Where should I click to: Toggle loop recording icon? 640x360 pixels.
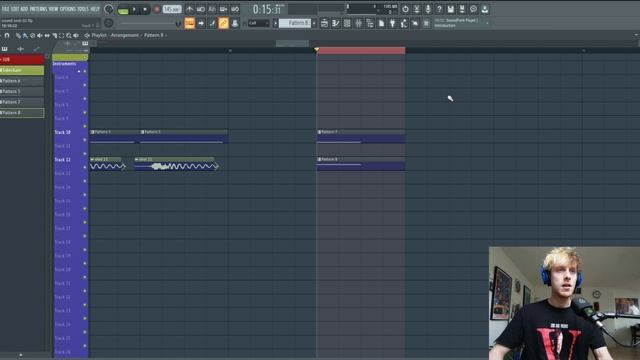pyautogui.click(x=235, y=9)
